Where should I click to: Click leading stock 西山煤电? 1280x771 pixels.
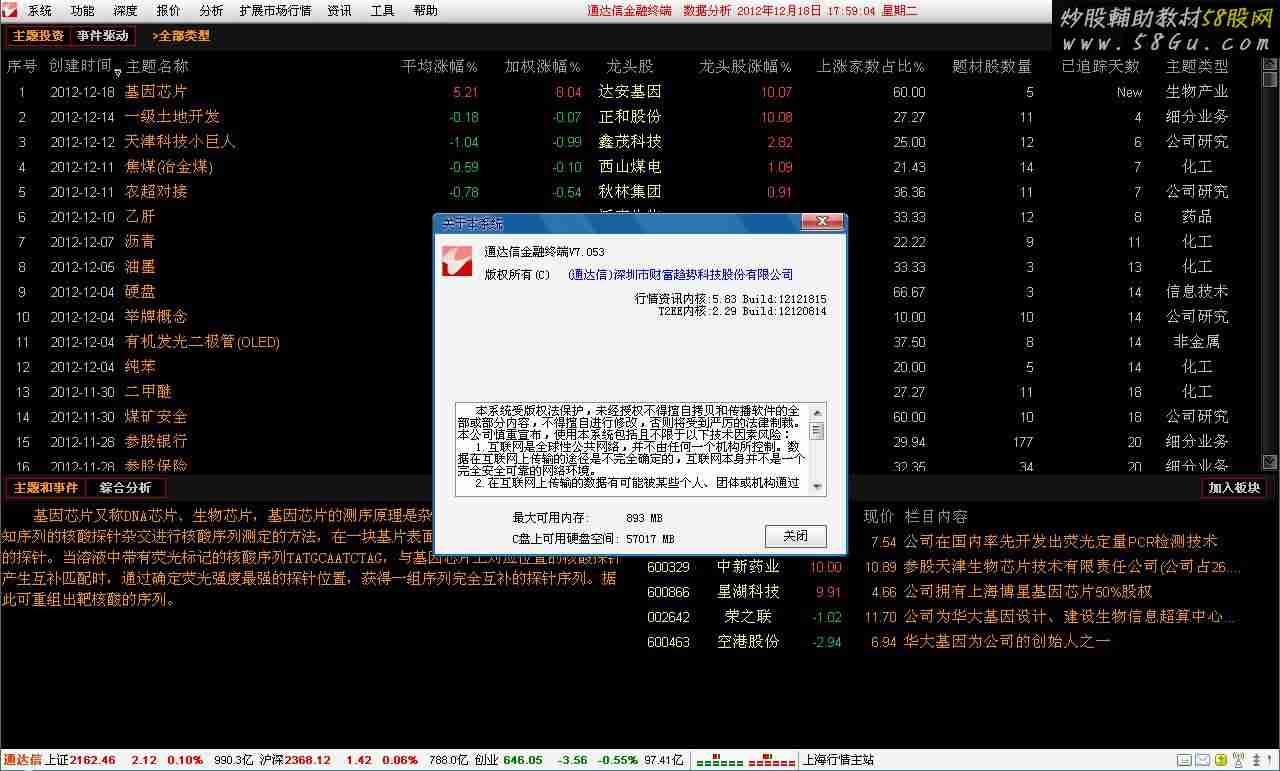point(630,167)
